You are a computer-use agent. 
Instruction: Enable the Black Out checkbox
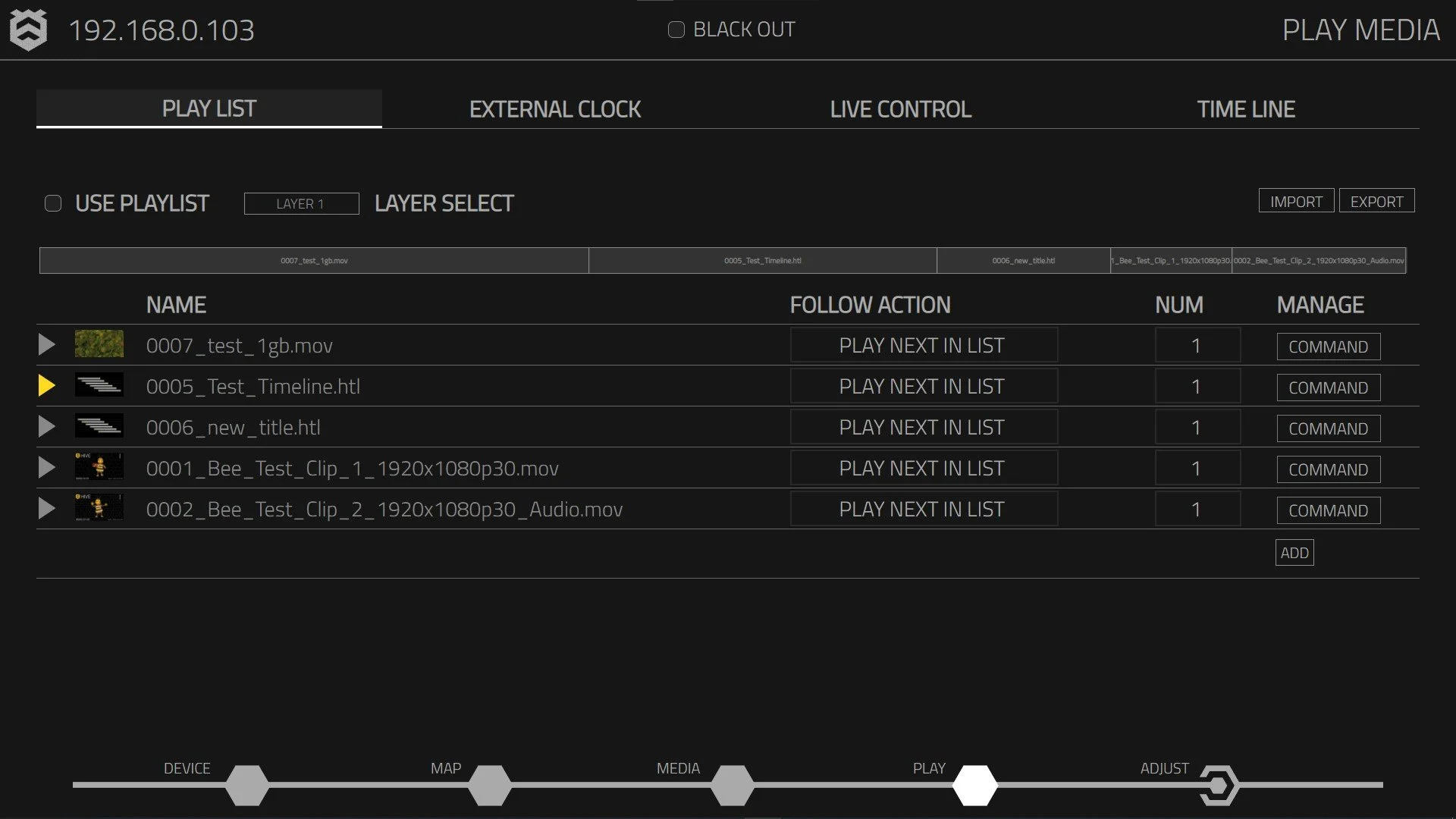click(676, 30)
